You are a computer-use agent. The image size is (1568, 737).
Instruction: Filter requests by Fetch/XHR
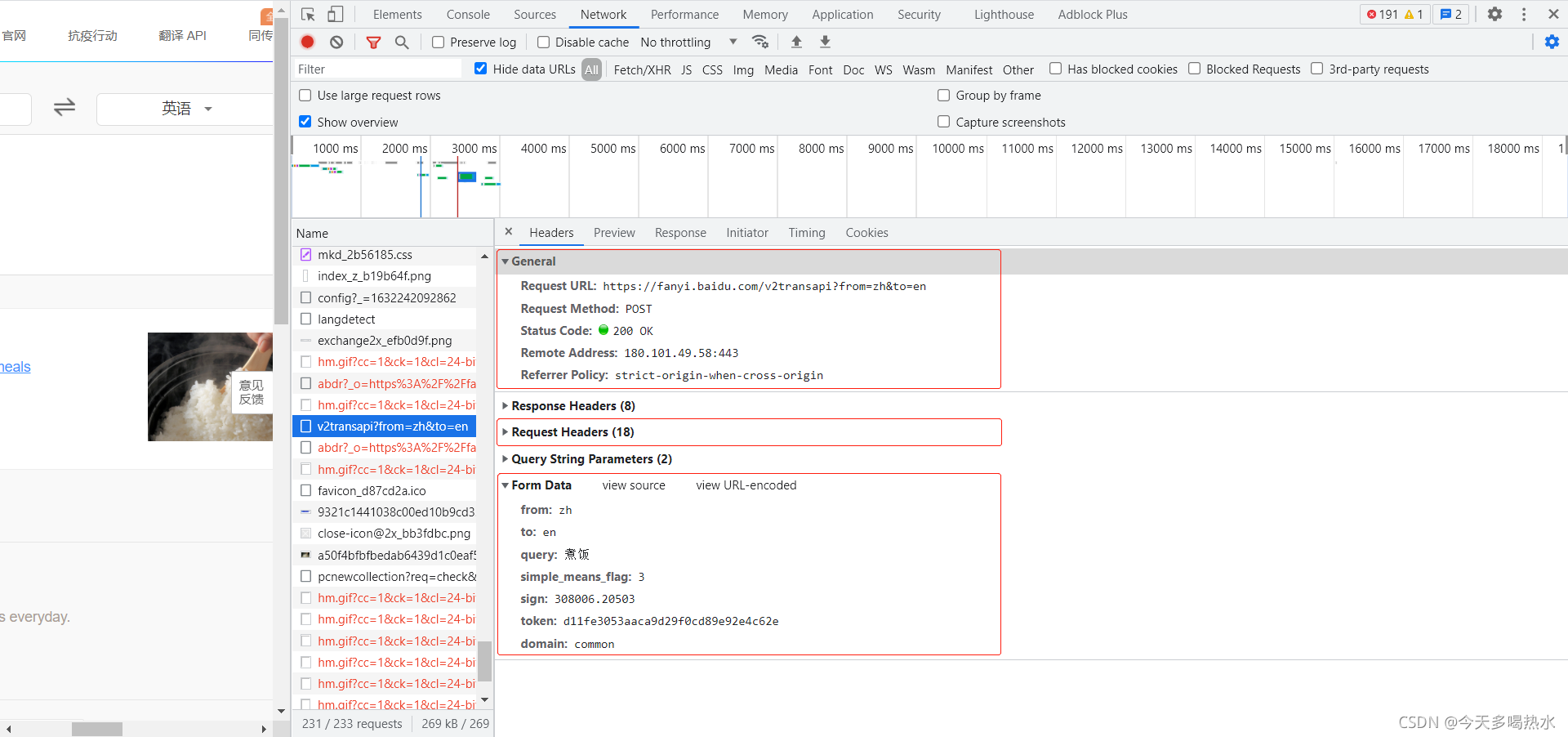(x=642, y=70)
